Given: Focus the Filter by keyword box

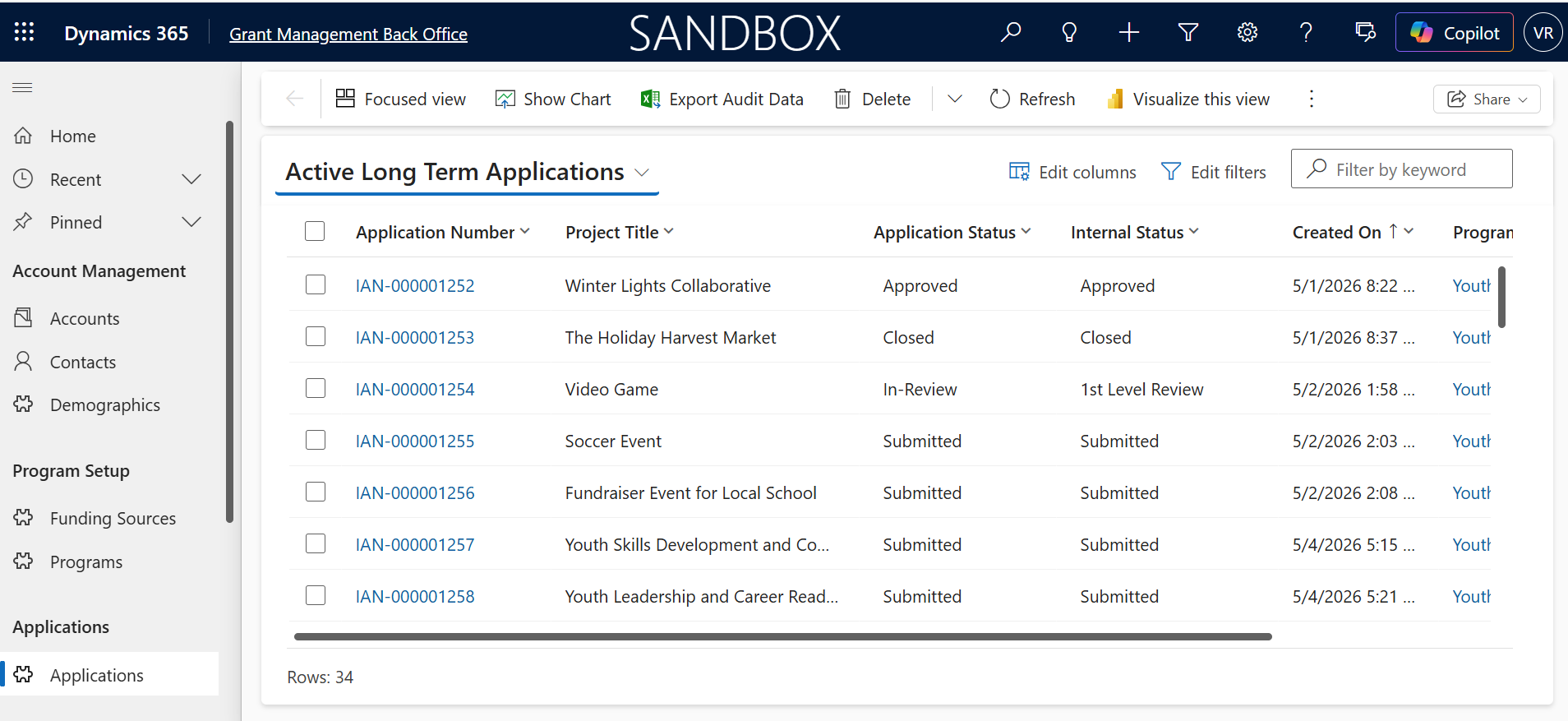Looking at the screenshot, I should tap(1401, 169).
